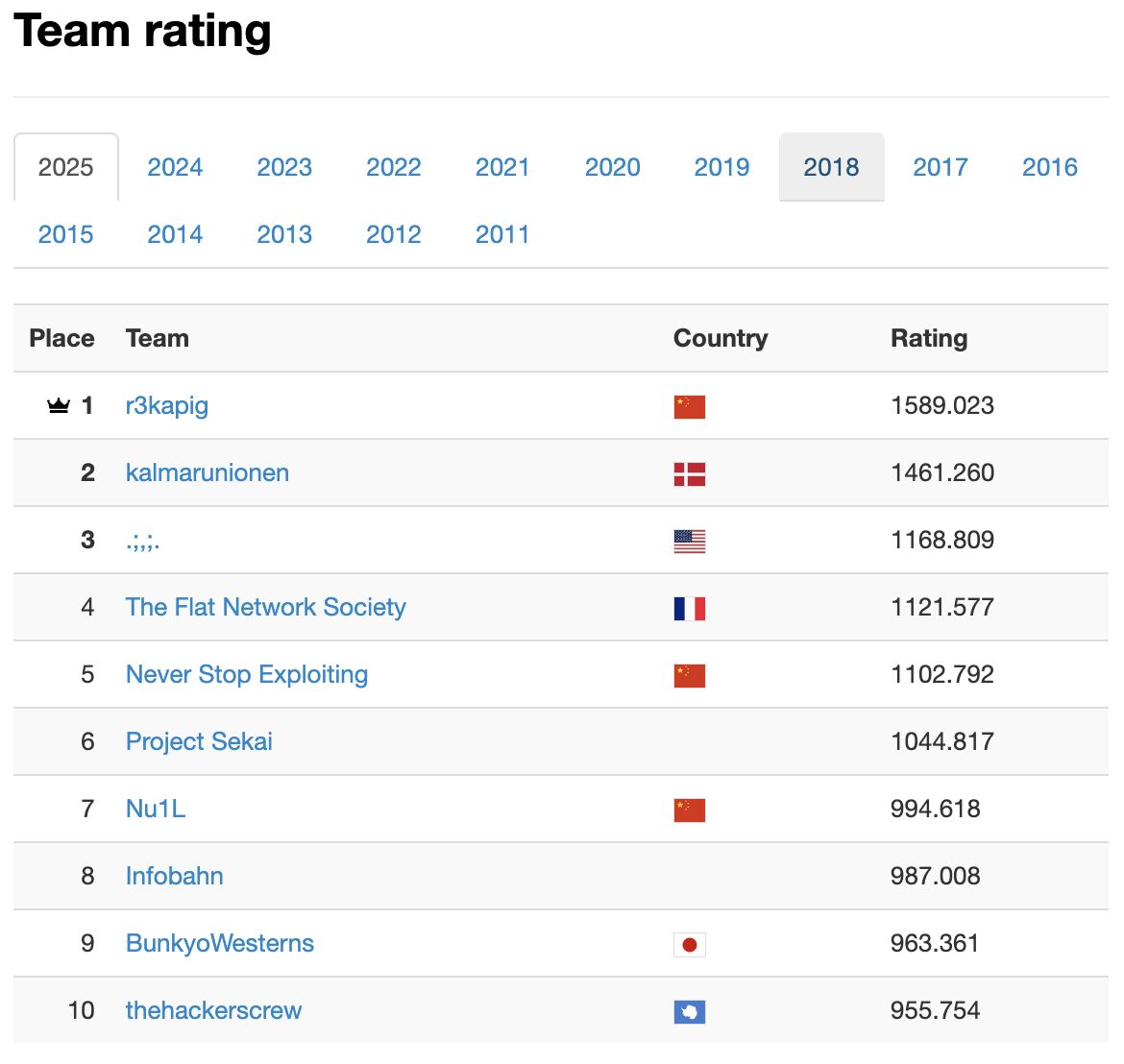This screenshot has height=1064, width=1124.
Task: Switch to the 2022 tab
Action: point(394,167)
